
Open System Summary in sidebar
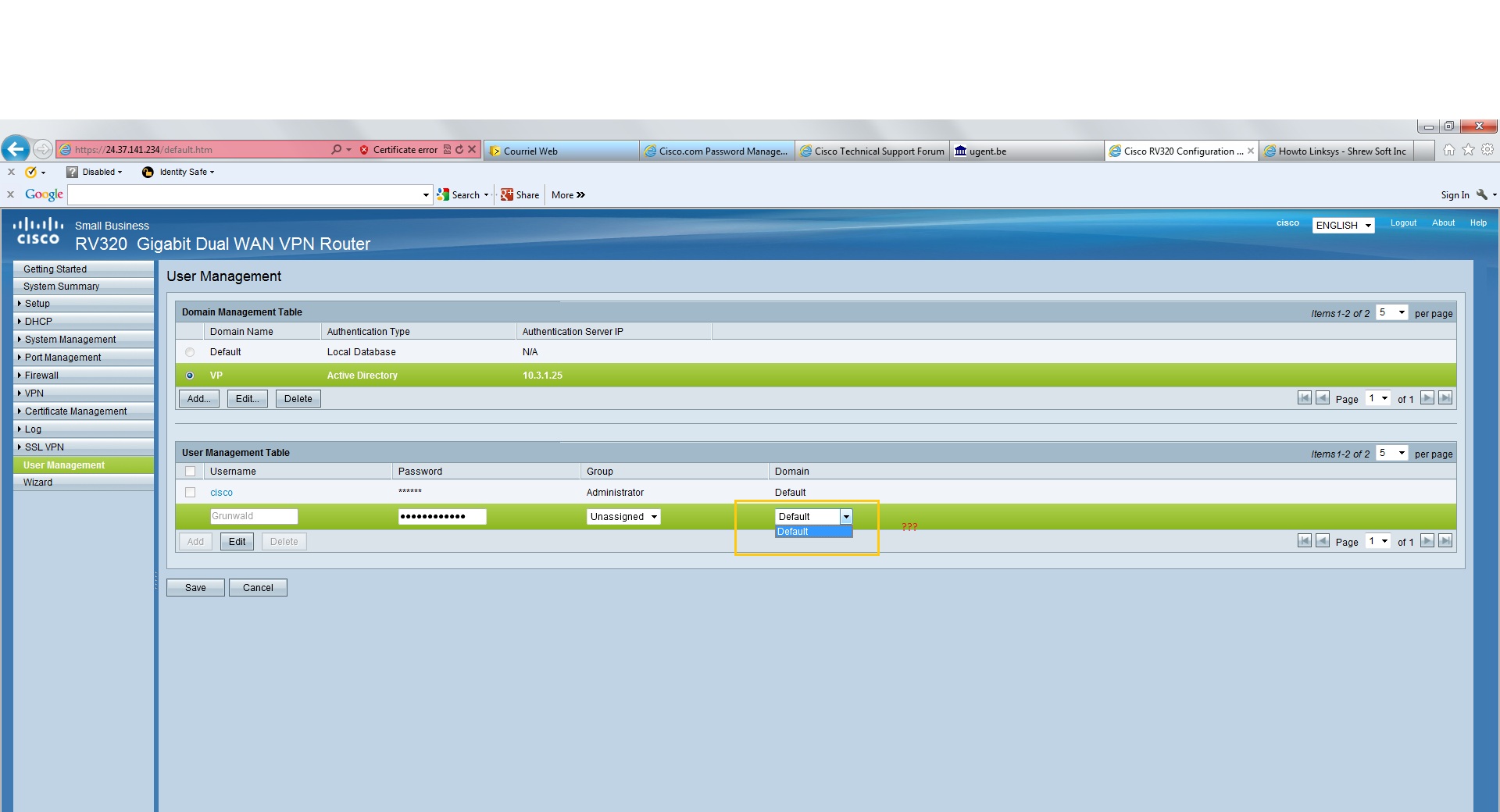coord(84,287)
